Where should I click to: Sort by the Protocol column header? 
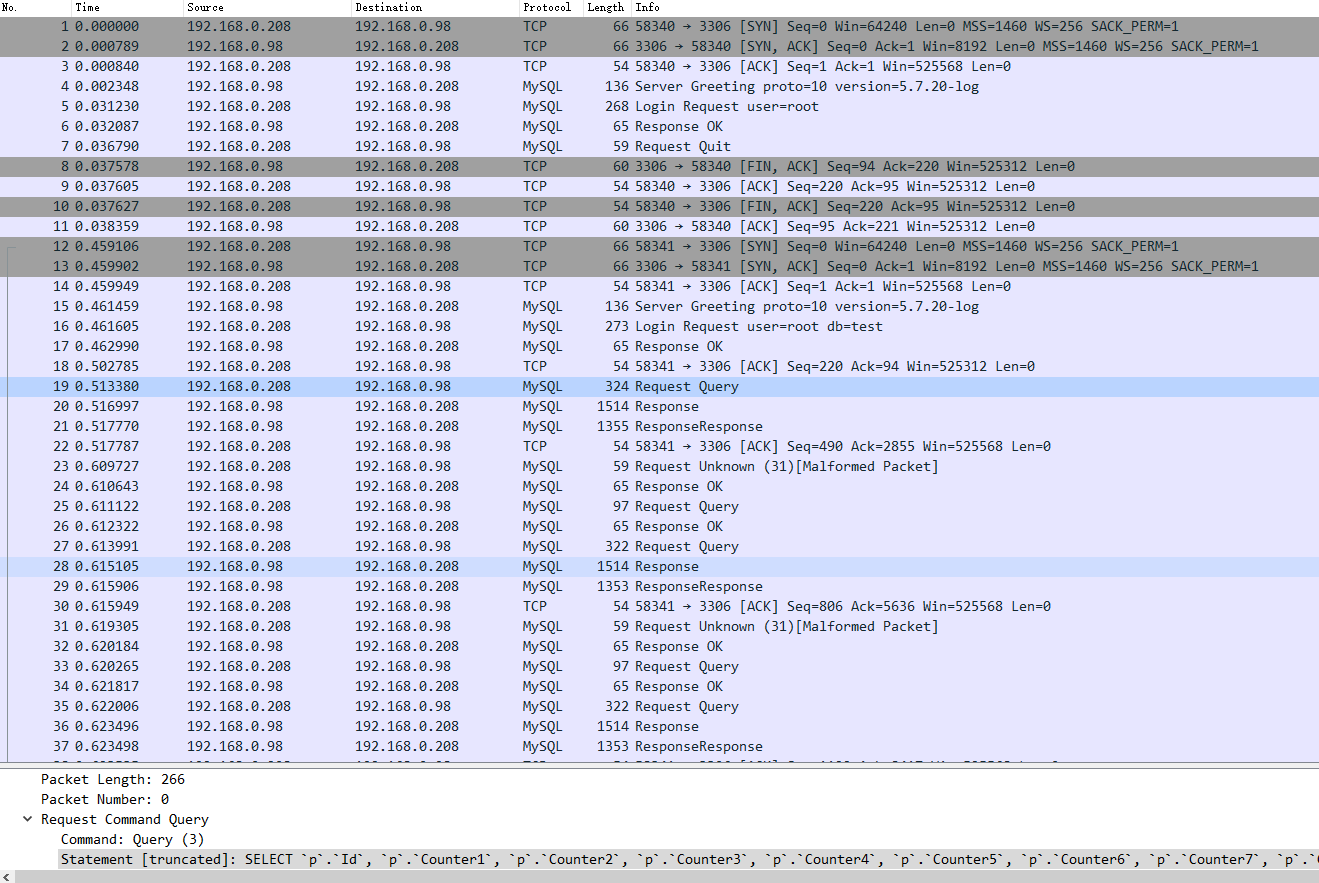[551, 7]
